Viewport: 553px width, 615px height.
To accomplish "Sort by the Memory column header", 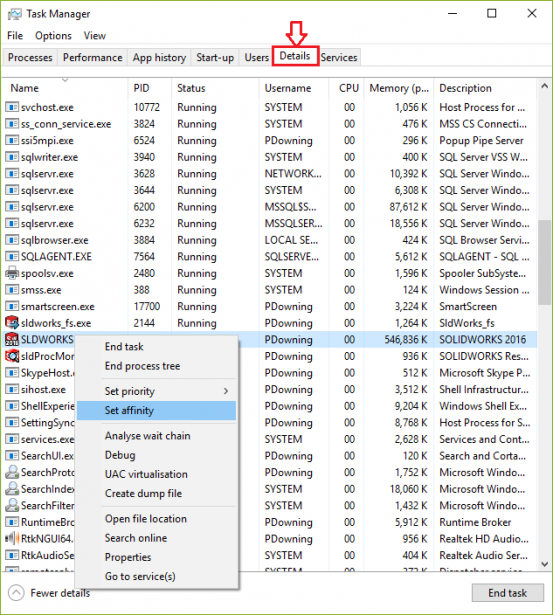I will (x=399, y=88).
